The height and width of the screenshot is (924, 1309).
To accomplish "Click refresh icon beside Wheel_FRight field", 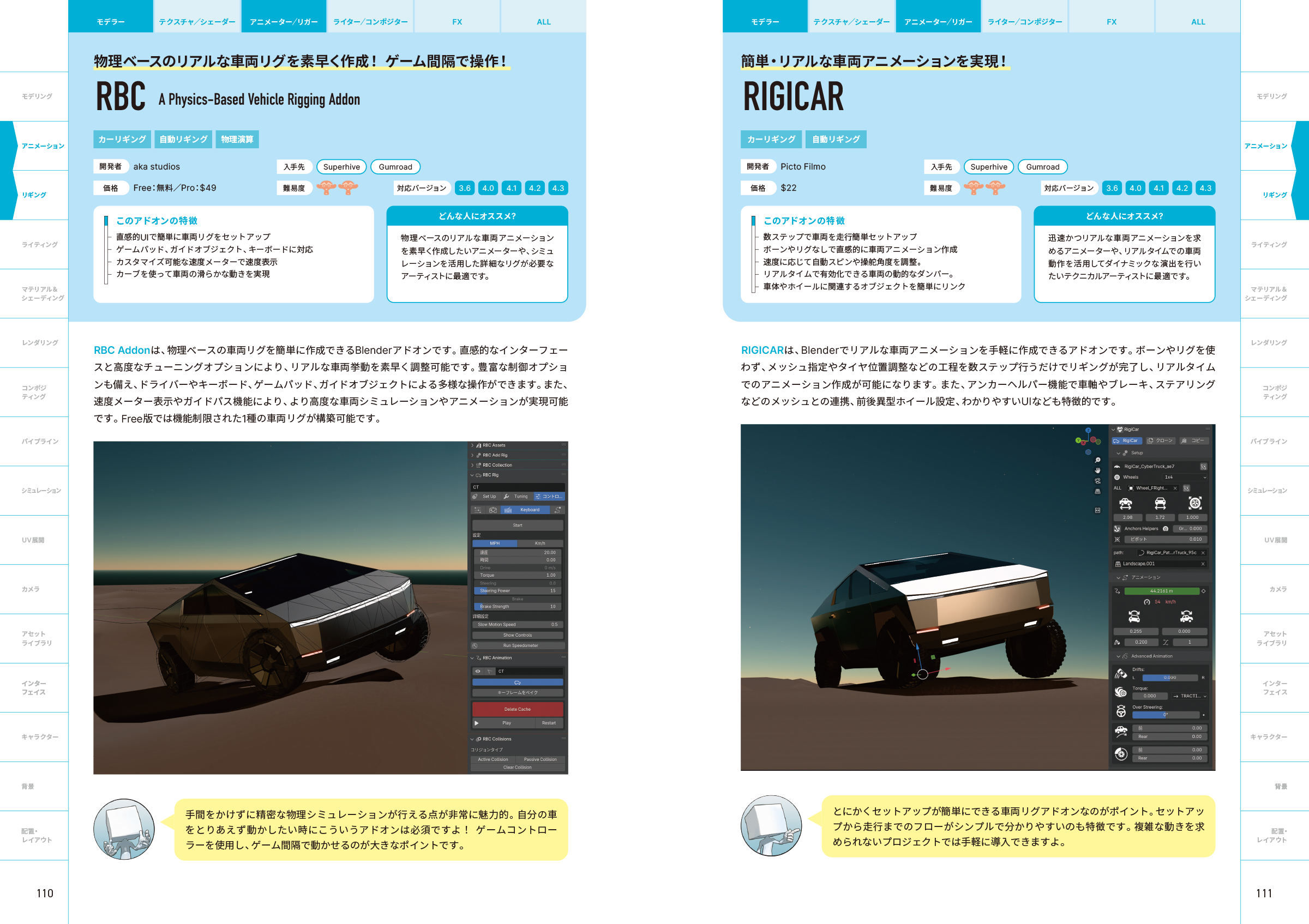I will (x=1186, y=488).
